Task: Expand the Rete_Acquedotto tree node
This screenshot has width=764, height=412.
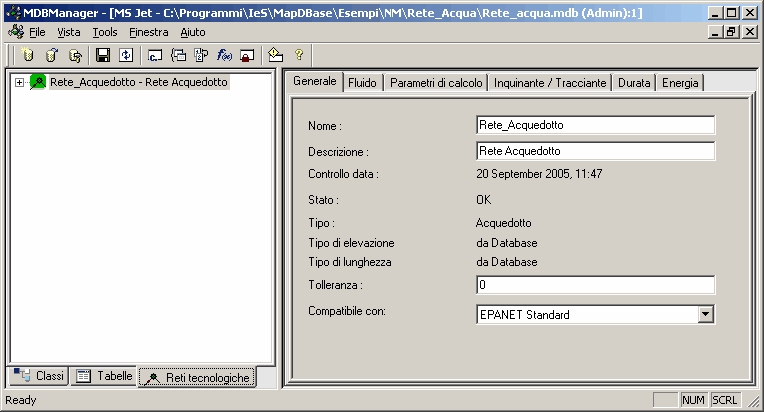Action: coord(19,82)
